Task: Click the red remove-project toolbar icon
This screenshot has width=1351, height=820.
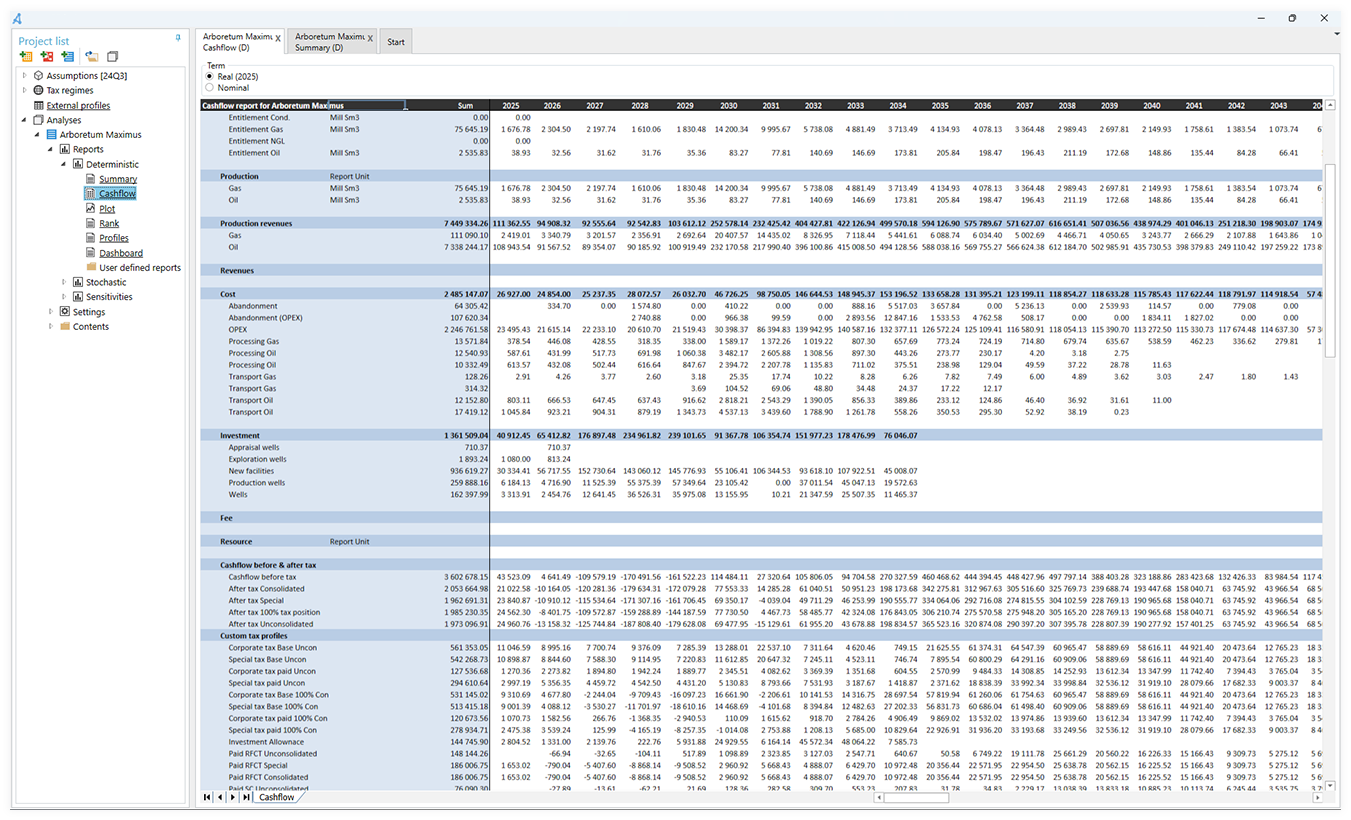Action: 47,57
